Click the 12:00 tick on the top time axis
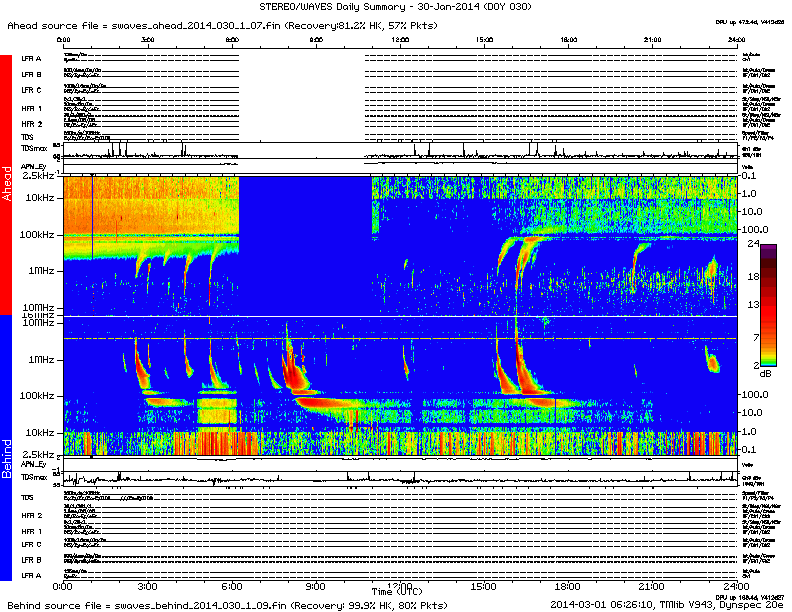 [400, 39]
